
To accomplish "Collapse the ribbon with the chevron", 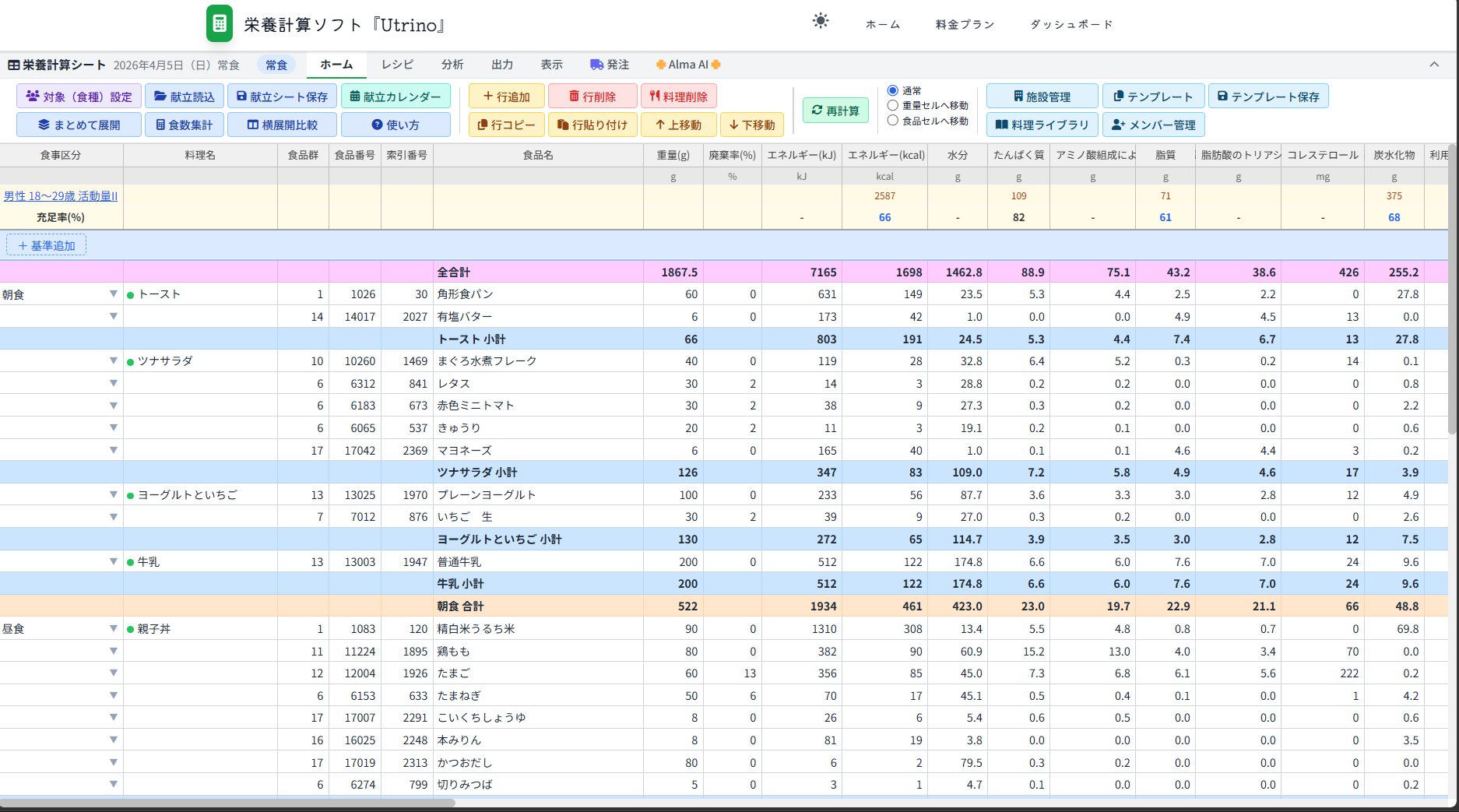I will pyautogui.click(x=1434, y=65).
